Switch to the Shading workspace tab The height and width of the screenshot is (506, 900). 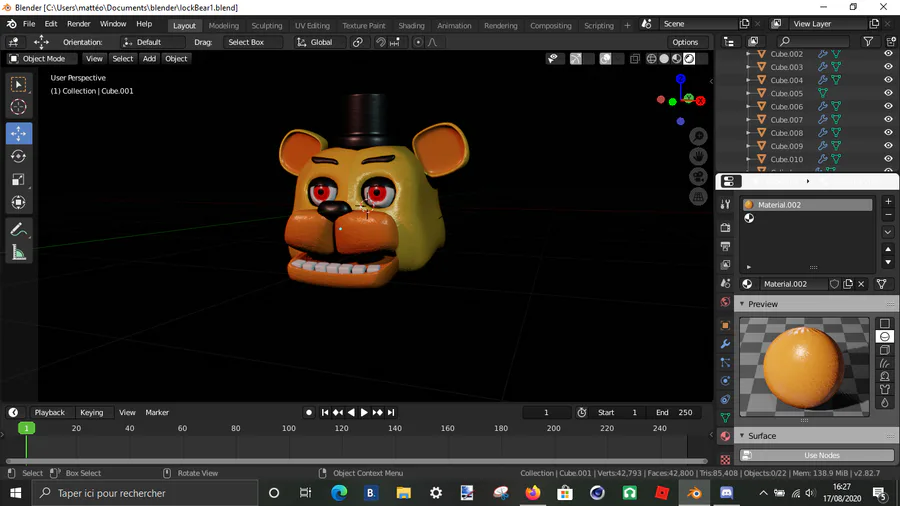click(412, 25)
